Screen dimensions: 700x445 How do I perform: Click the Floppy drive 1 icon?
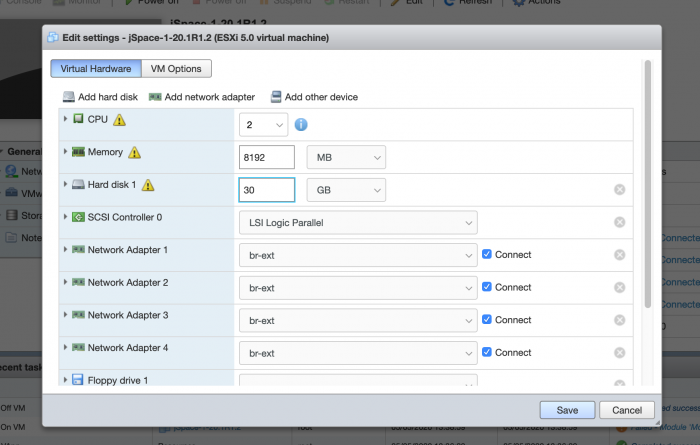(78, 379)
